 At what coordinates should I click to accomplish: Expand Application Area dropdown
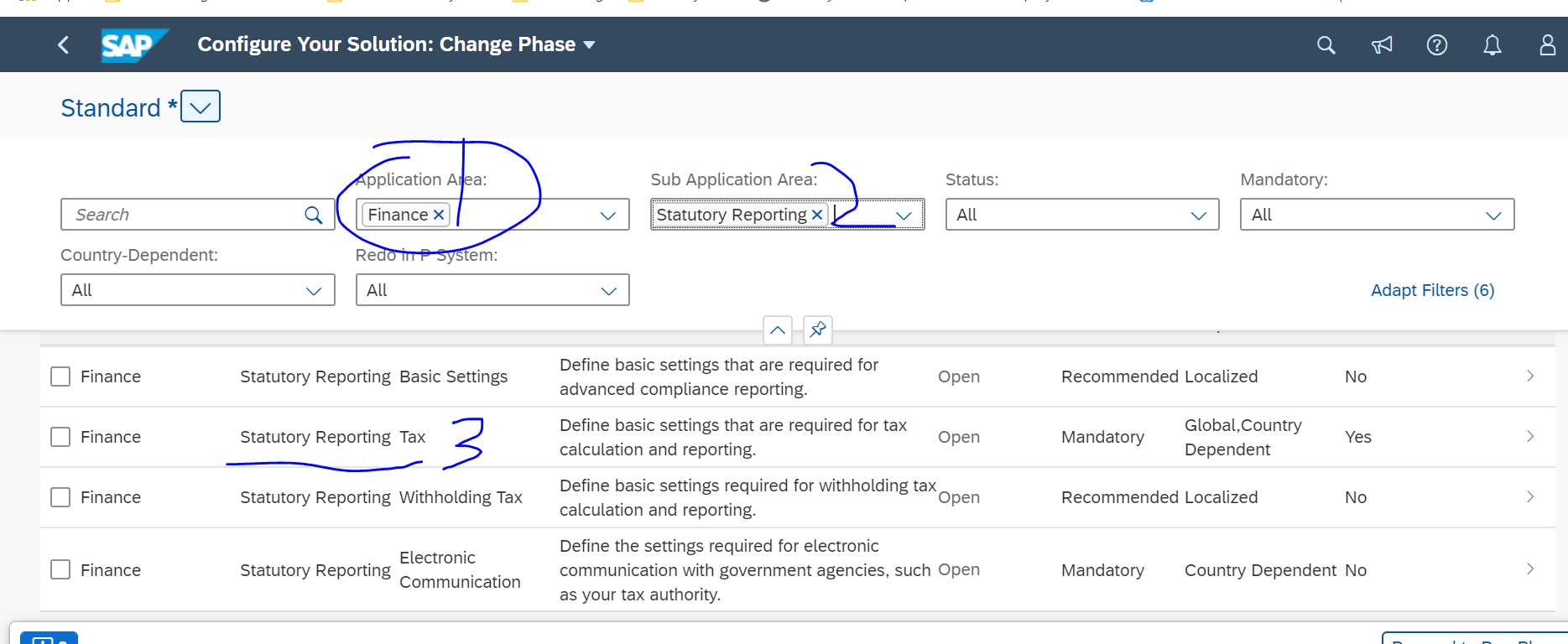[x=608, y=215]
